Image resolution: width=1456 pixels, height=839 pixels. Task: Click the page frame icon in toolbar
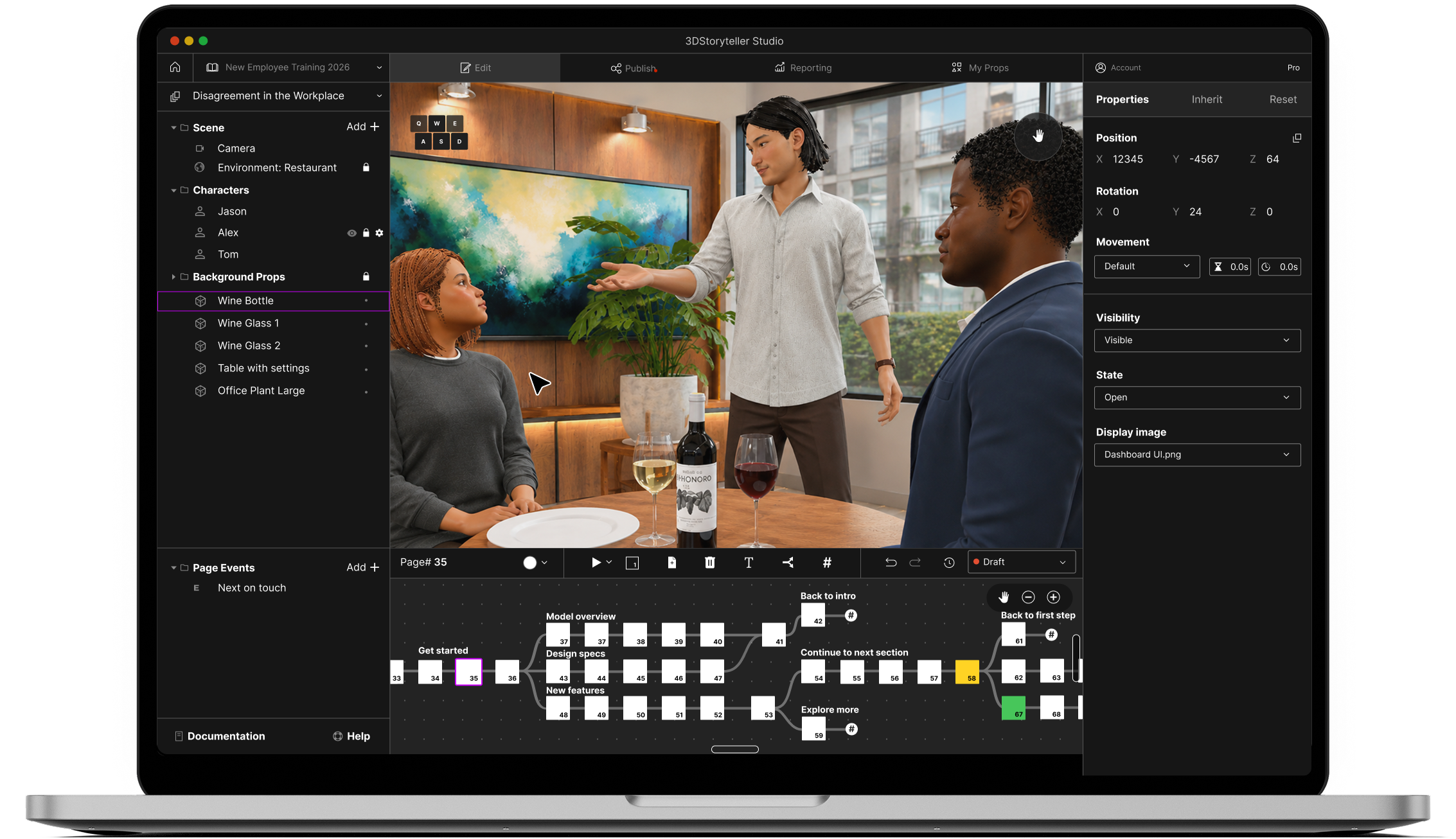[632, 563]
